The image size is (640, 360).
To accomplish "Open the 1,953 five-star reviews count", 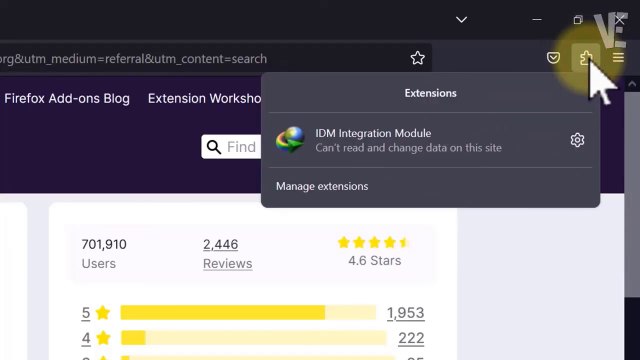I will point(406,313).
